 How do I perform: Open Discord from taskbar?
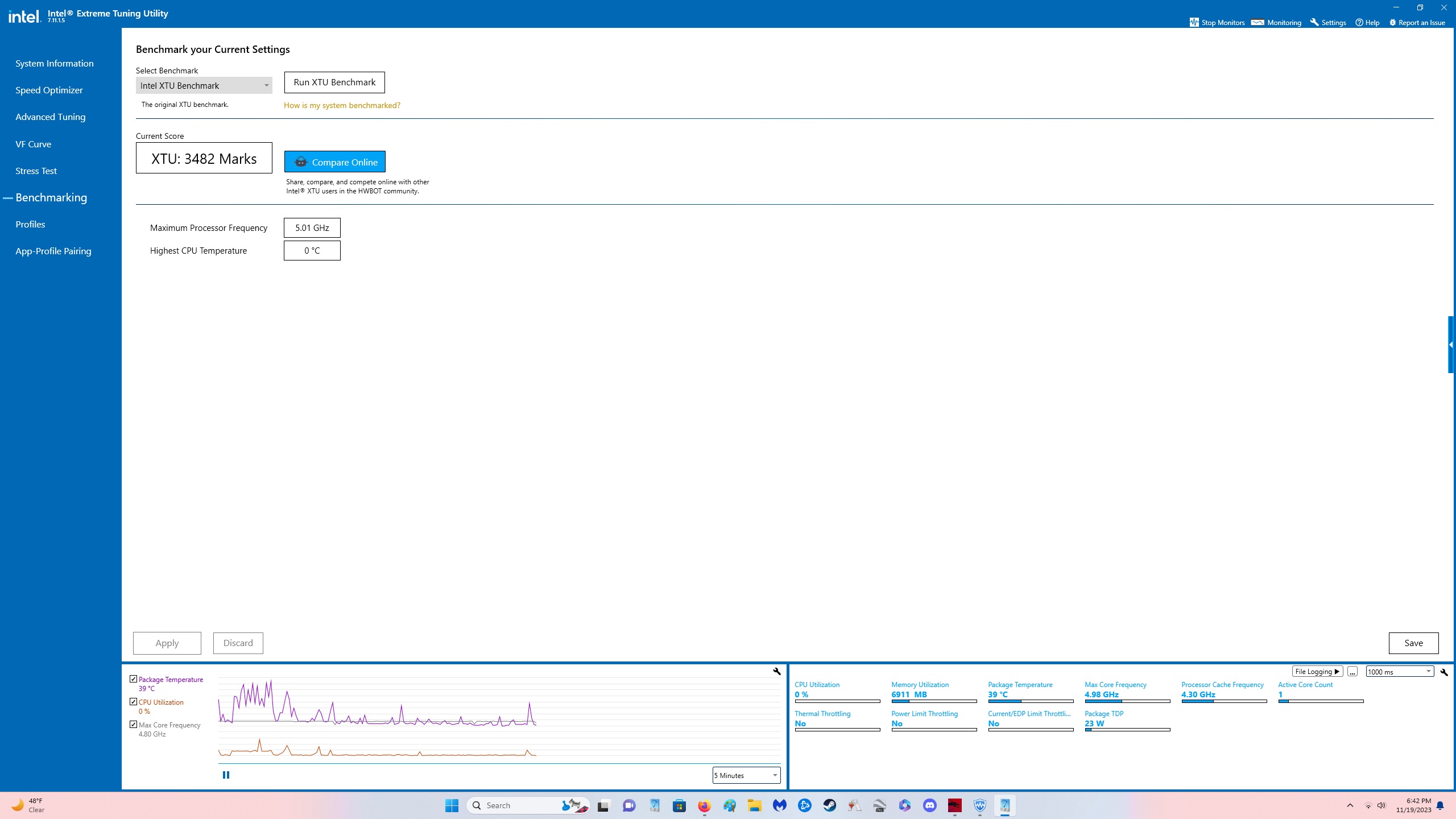(x=929, y=805)
